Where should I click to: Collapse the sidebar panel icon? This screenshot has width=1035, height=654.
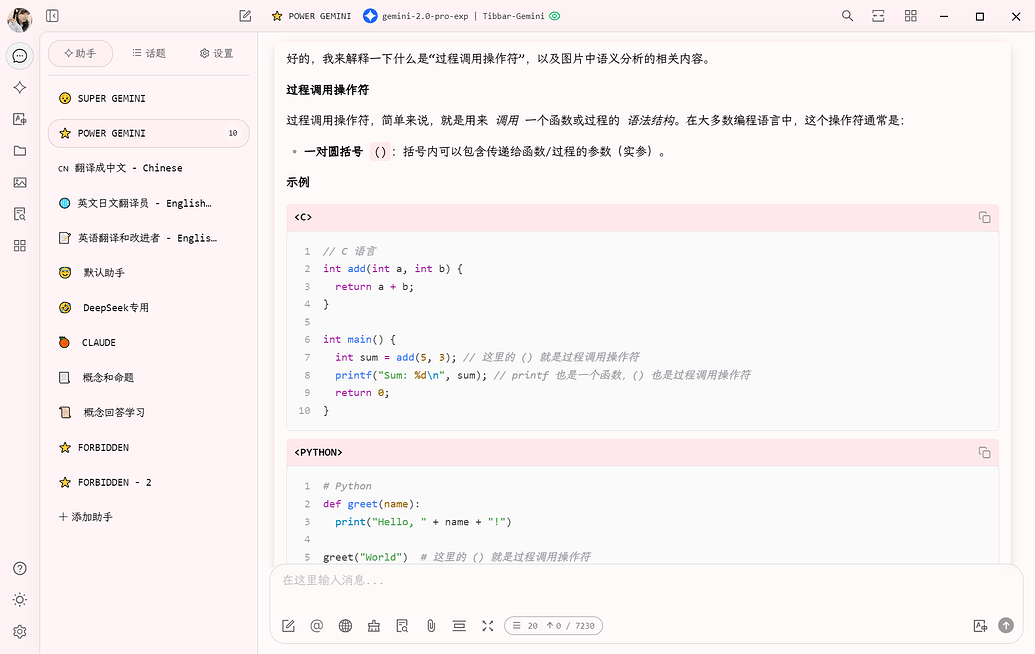pyautogui.click(x=52, y=16)
